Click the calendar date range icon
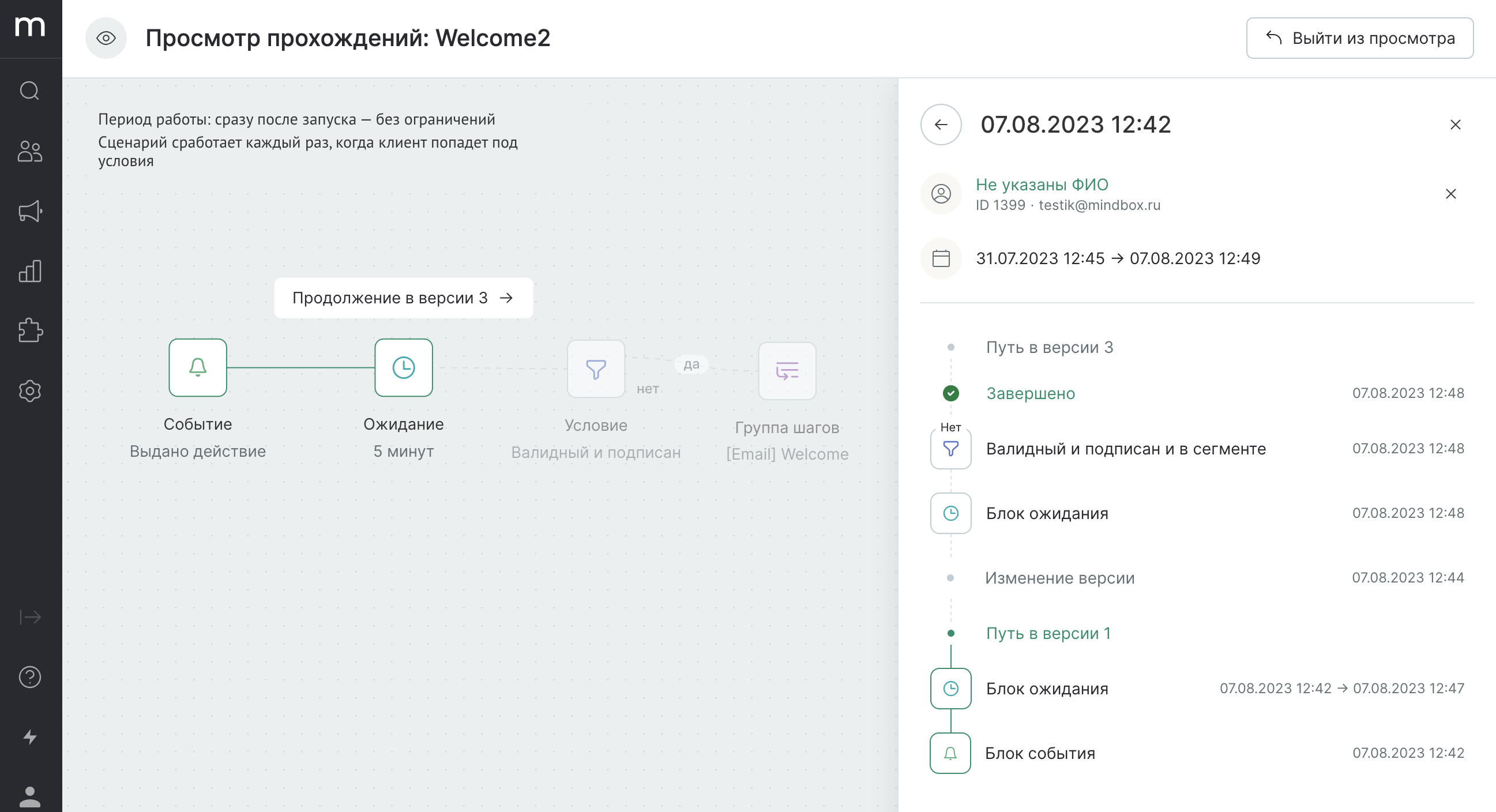The width and height of the screenshot is (1496, 812). (941, 258)
